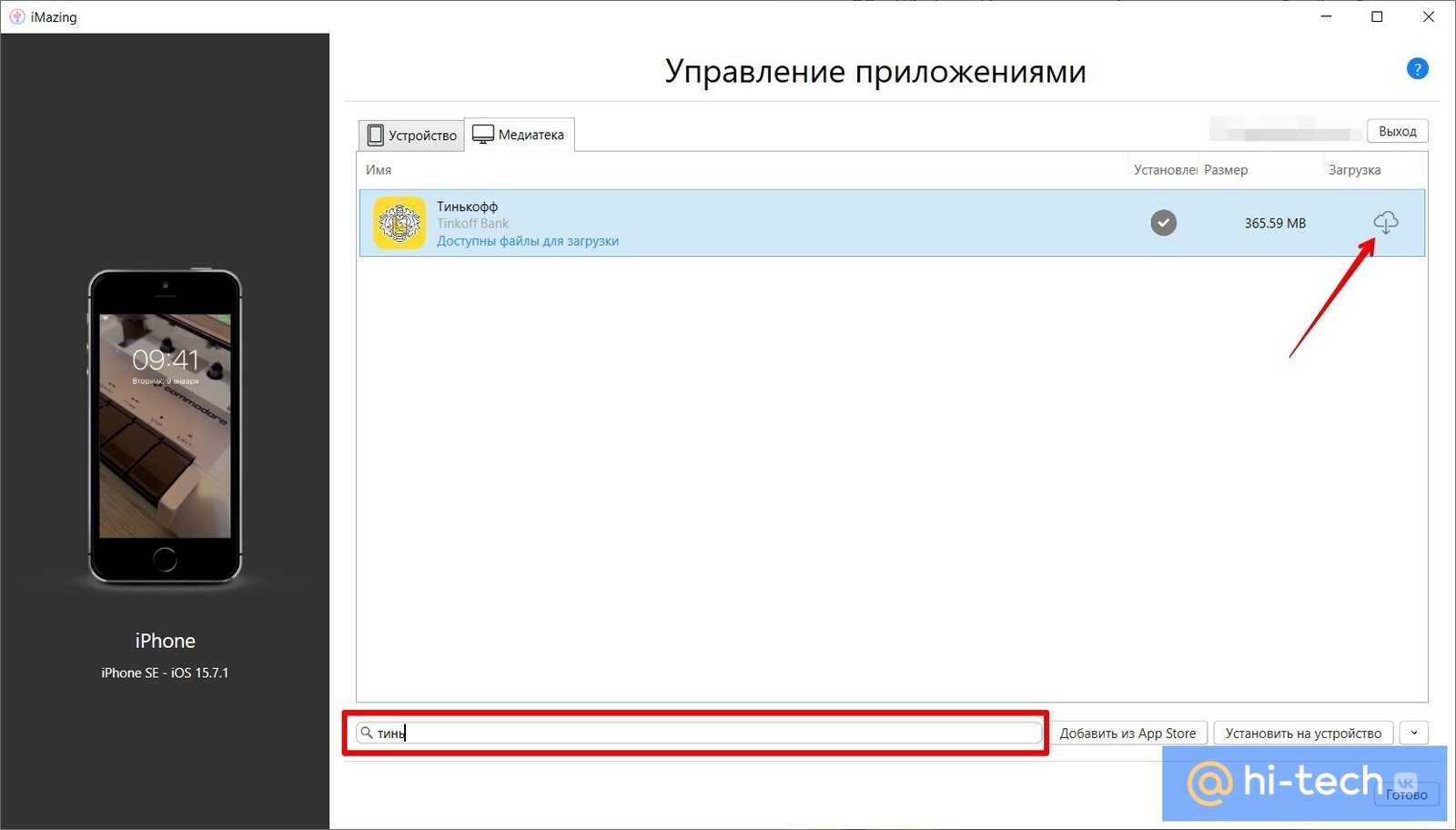The image size is (1456, 830).
Task: Click iPhone SE - iOS 15.7.1 text
Action: 165,673
